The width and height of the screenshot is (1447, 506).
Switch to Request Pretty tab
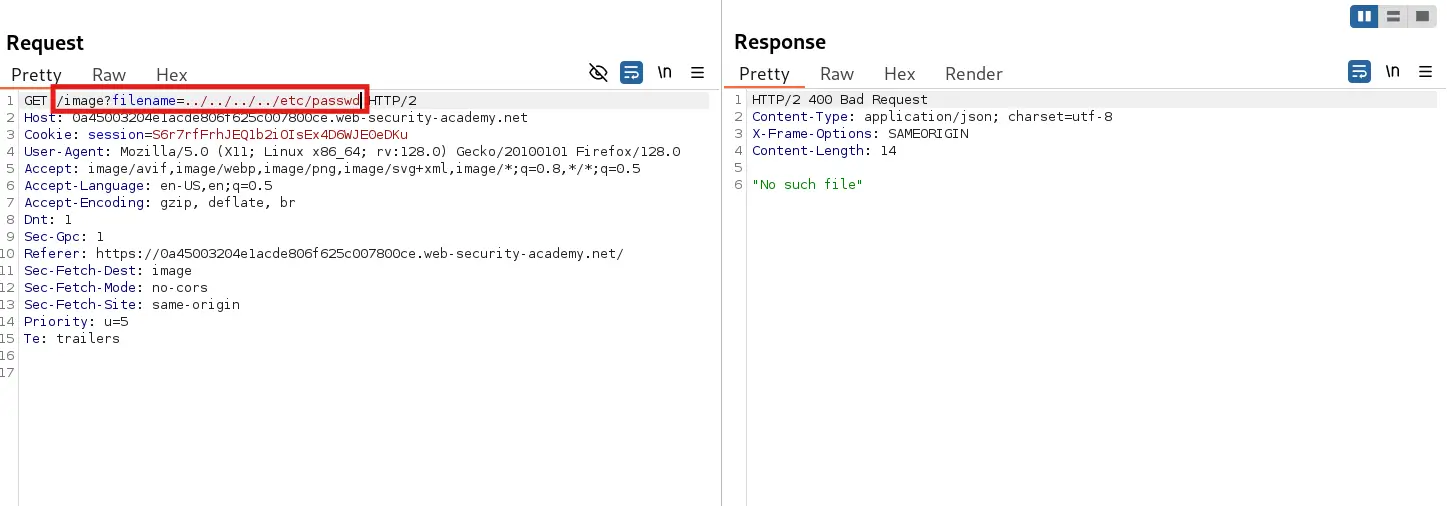(36, 74)
